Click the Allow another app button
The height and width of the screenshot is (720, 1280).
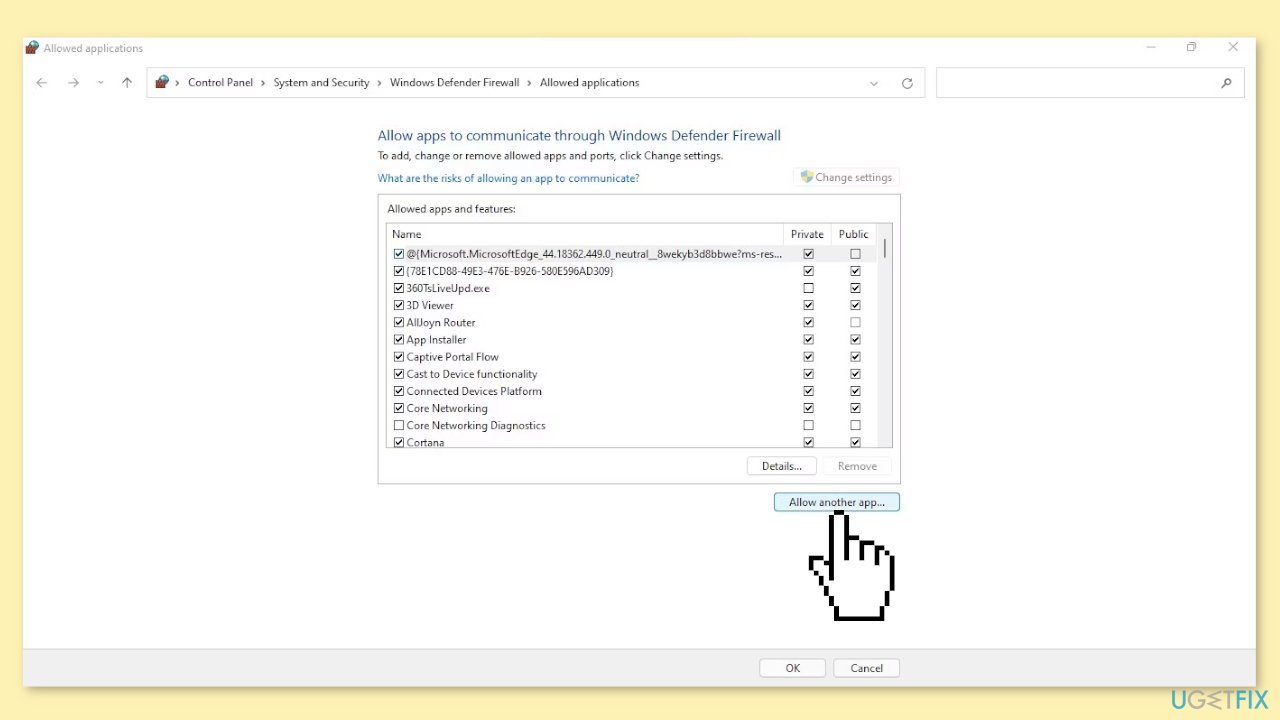point(837,502)
